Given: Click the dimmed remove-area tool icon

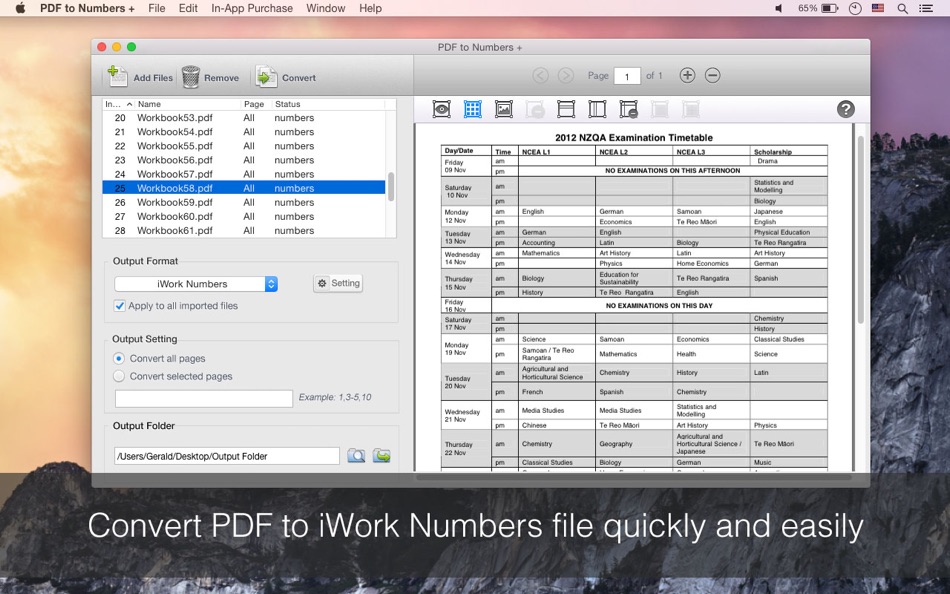Looking at the screenshot, I should [535, 109].
